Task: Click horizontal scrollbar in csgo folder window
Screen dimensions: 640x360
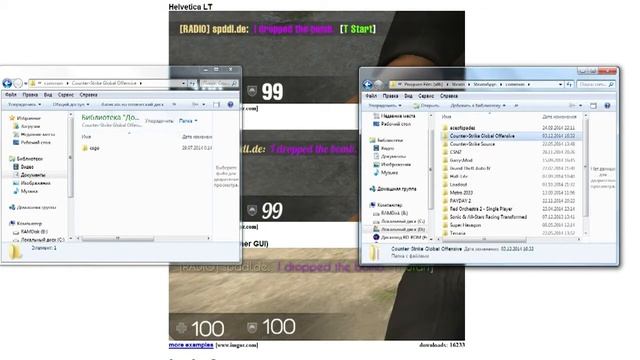Action: 118,238
